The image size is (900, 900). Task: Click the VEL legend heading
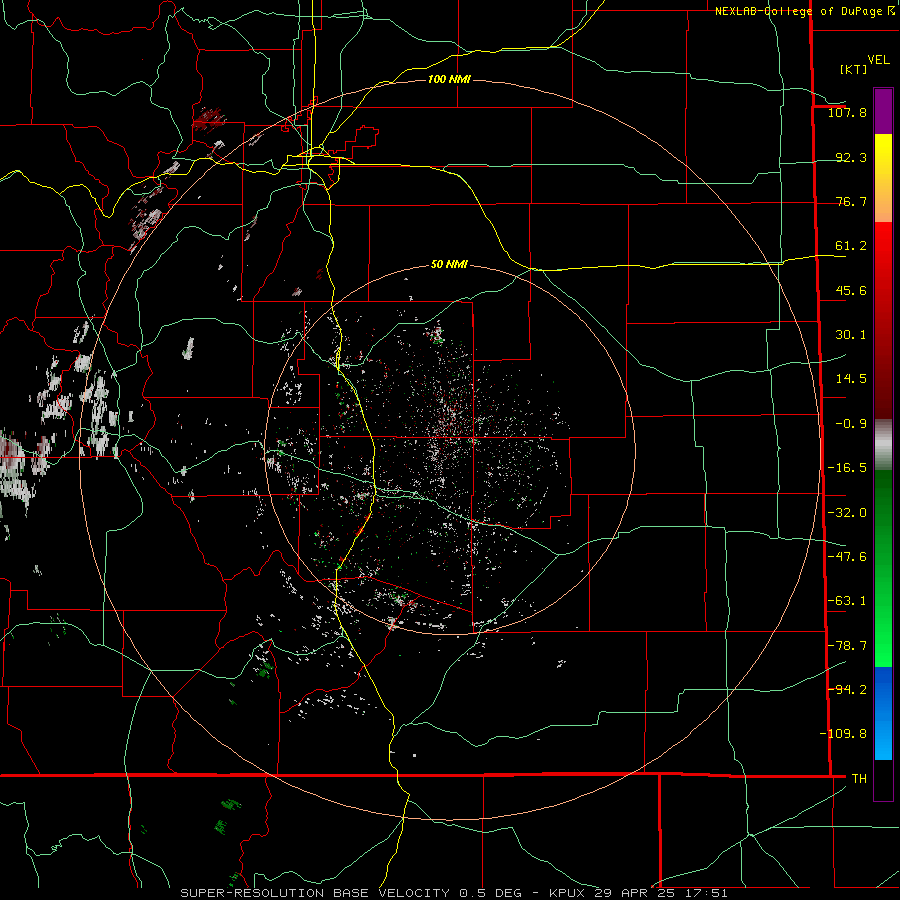tap(879, 60)
